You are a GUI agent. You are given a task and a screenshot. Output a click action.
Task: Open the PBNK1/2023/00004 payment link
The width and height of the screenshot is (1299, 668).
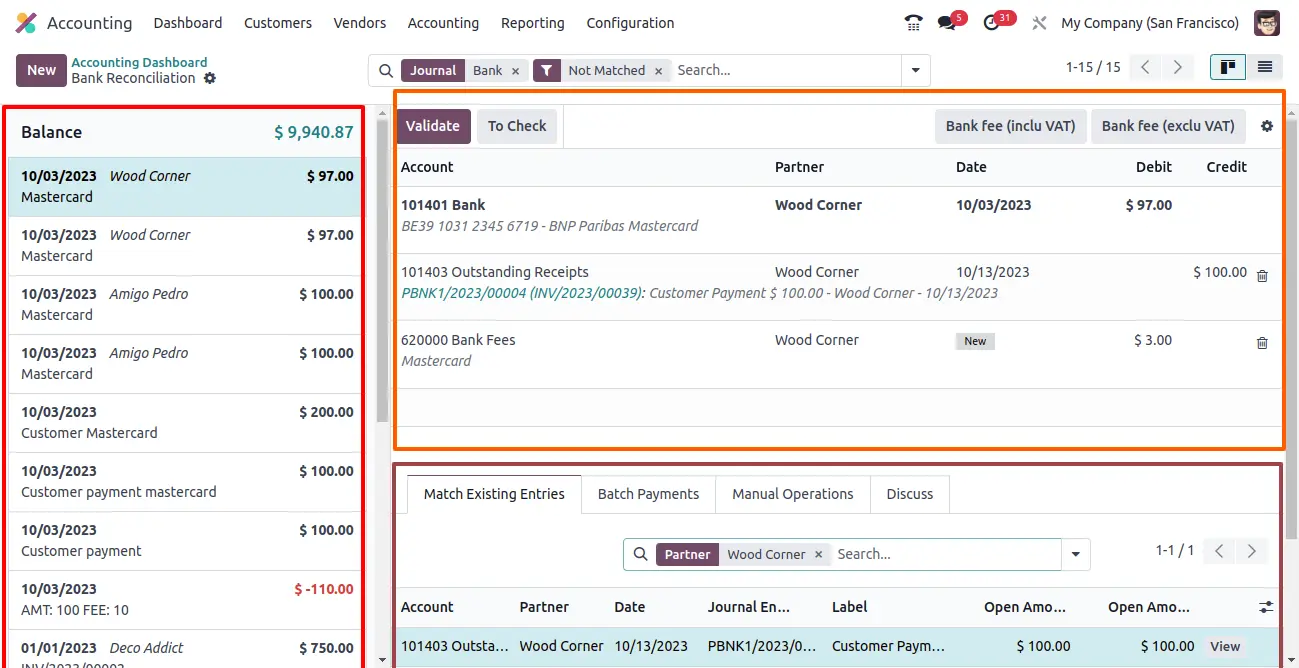523,293
